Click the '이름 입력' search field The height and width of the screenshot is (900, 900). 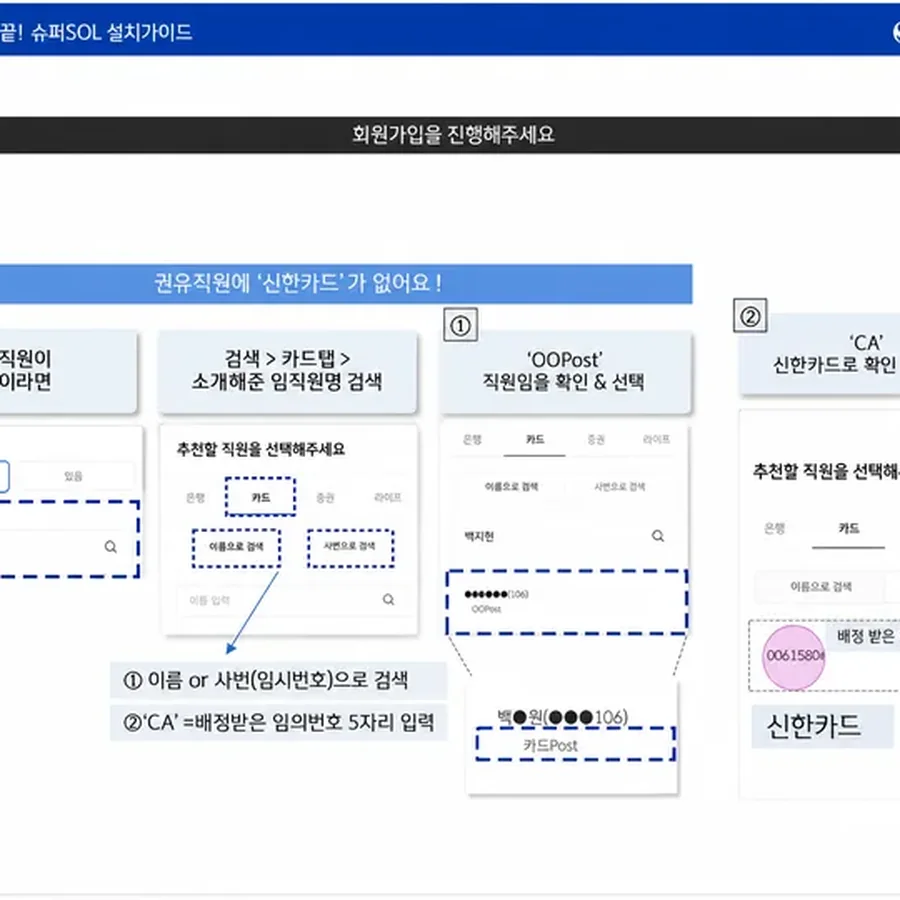290,600
